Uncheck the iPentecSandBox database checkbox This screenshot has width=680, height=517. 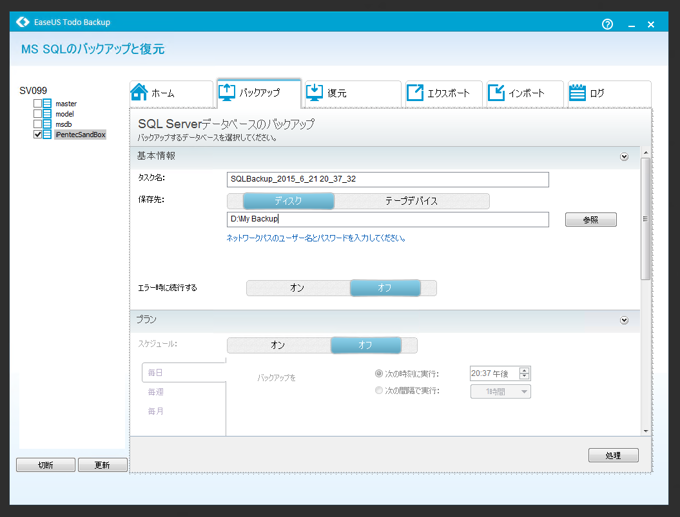click(x=38, y=134)
